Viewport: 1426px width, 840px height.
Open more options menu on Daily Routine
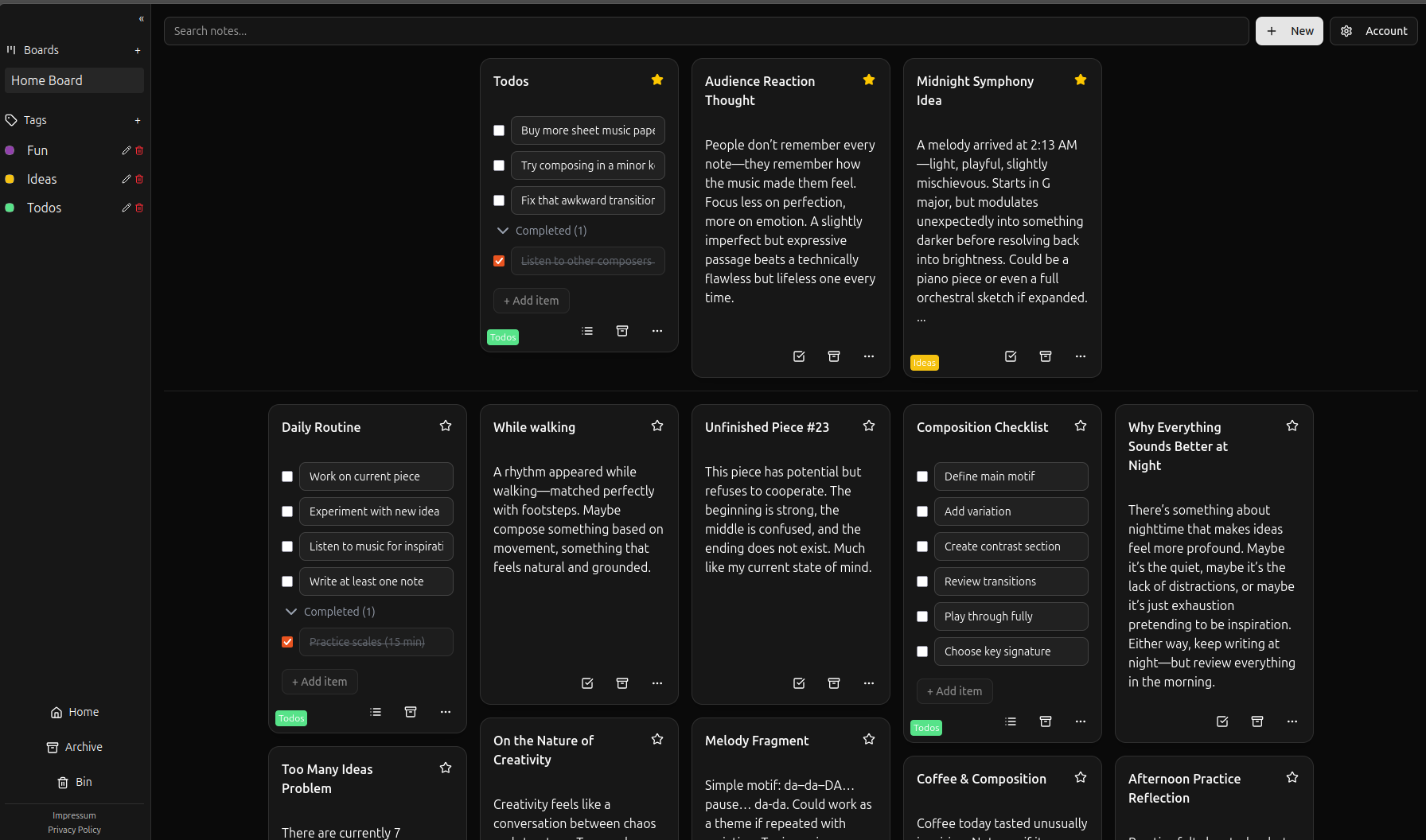446,712
